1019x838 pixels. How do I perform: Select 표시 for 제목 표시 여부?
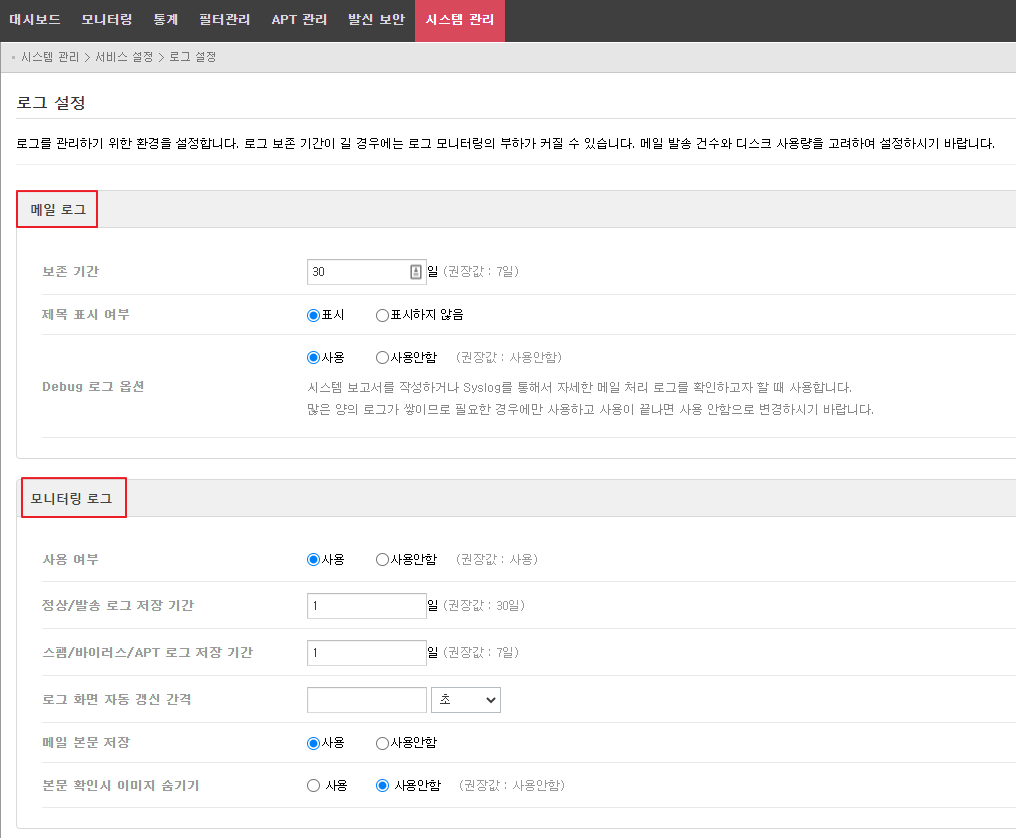click(314, 315)
